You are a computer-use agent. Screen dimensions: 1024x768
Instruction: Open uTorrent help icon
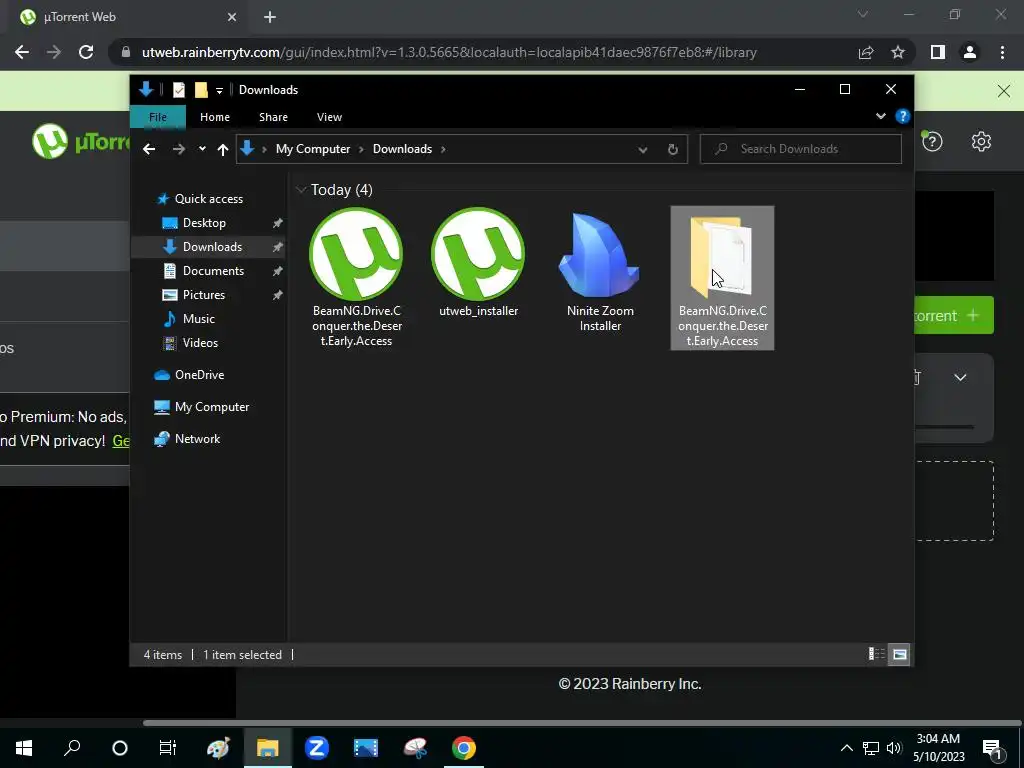coord(933,142)
